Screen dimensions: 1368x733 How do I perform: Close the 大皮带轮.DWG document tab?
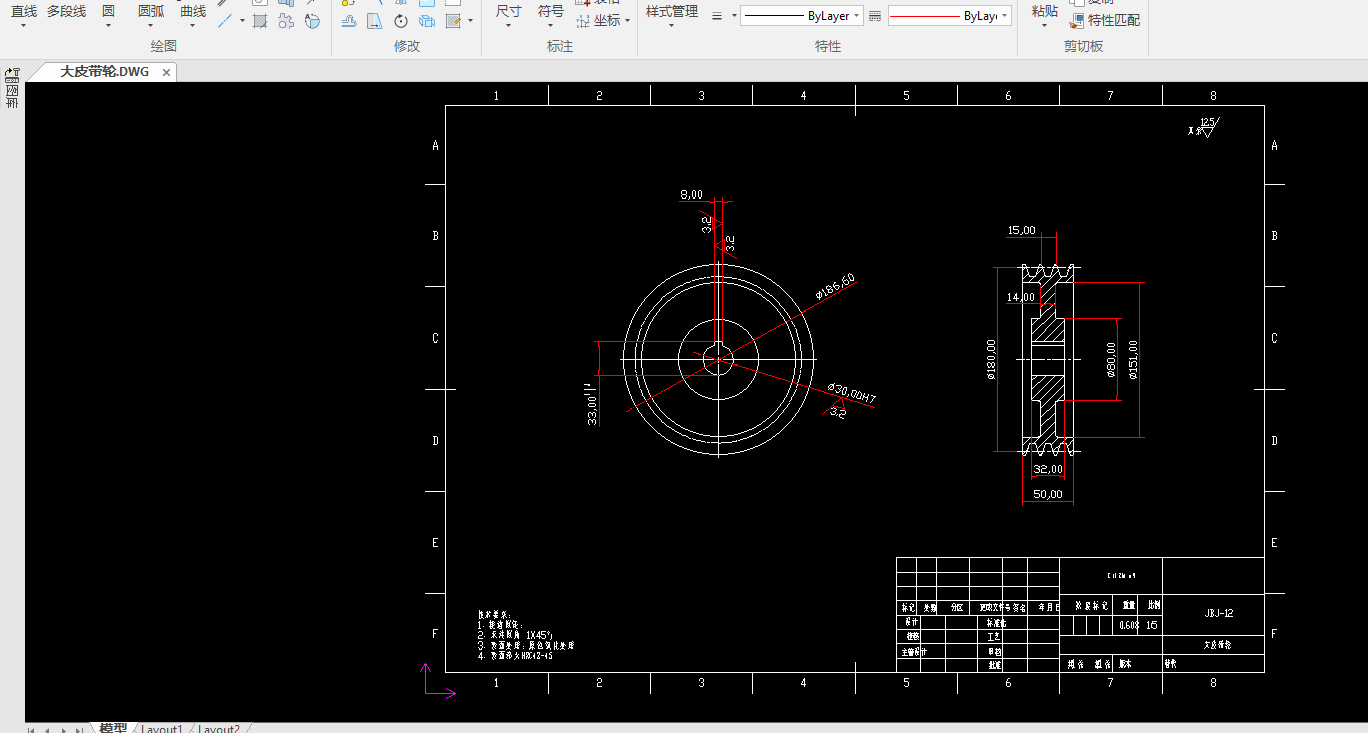click(x=167, y=72)
